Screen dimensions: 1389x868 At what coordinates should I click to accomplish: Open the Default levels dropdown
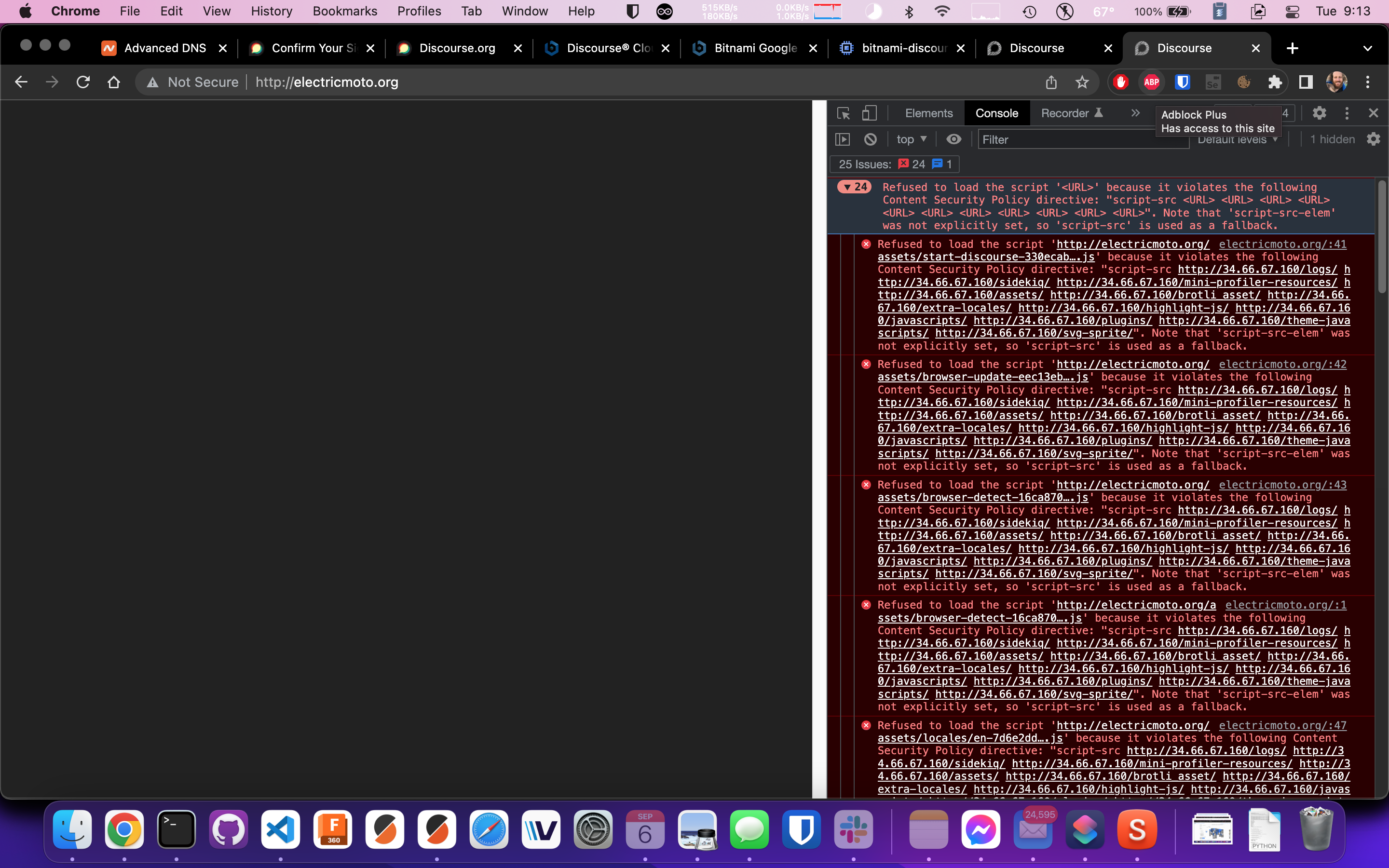(x=1237, y=139)
